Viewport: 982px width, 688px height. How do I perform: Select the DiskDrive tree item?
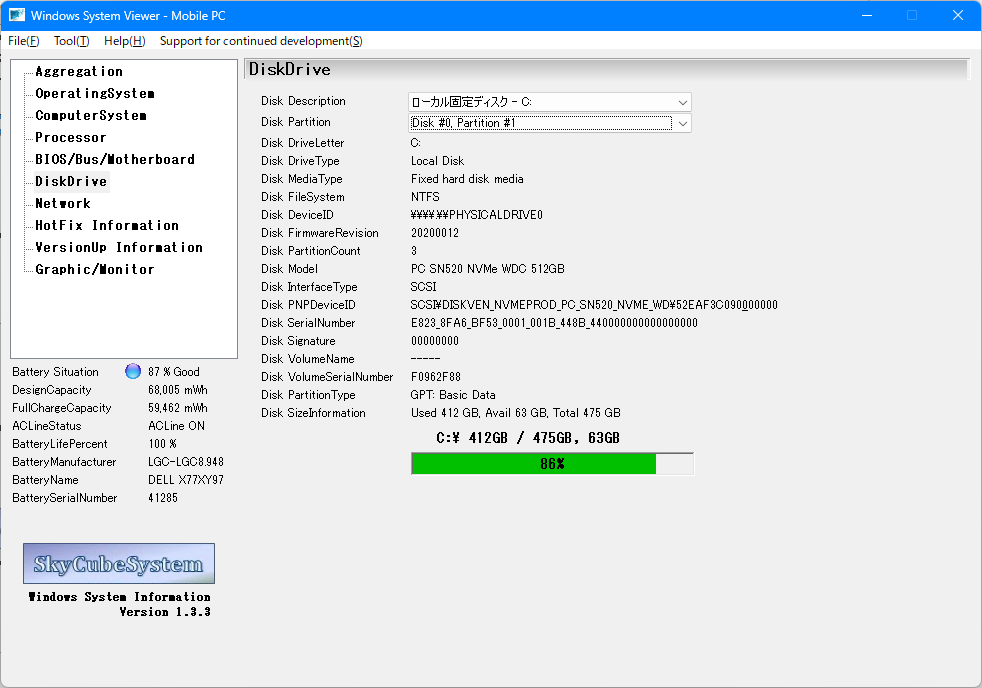coord(71,182)
